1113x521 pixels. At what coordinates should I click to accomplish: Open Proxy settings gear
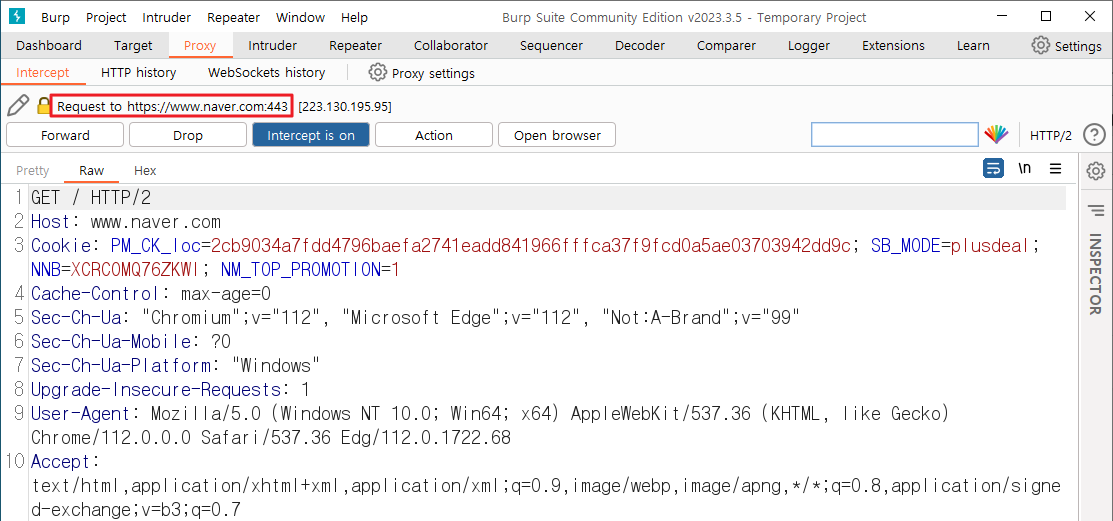coord(378,72)
